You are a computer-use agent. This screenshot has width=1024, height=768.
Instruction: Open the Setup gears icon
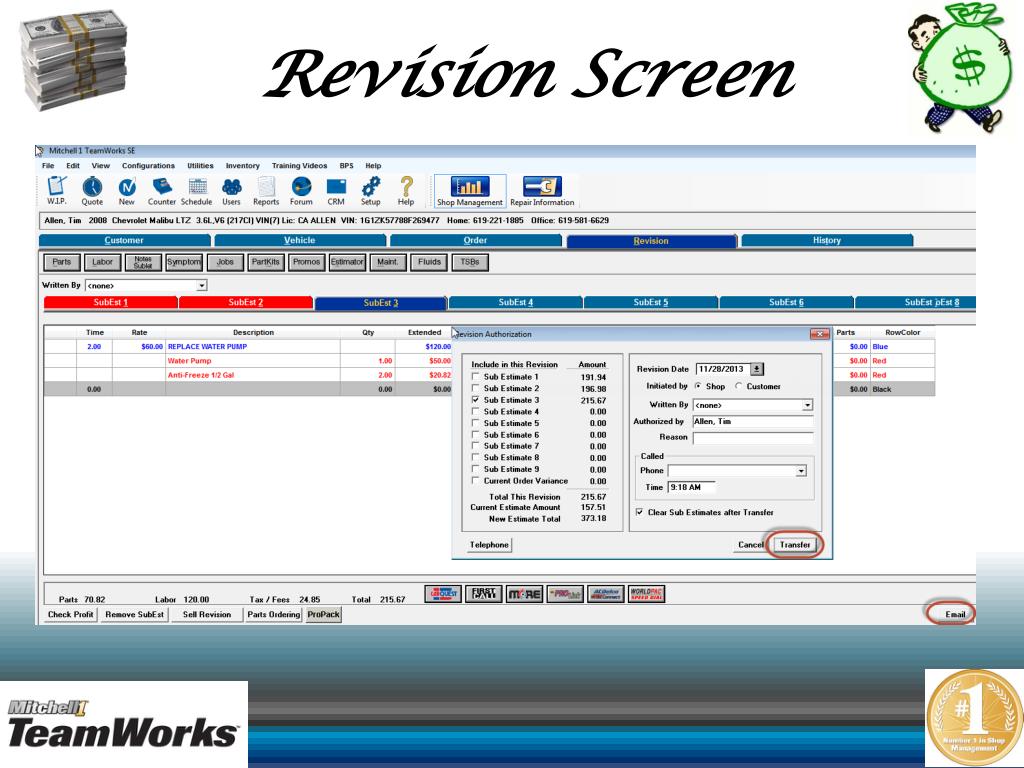pos(371,190)
